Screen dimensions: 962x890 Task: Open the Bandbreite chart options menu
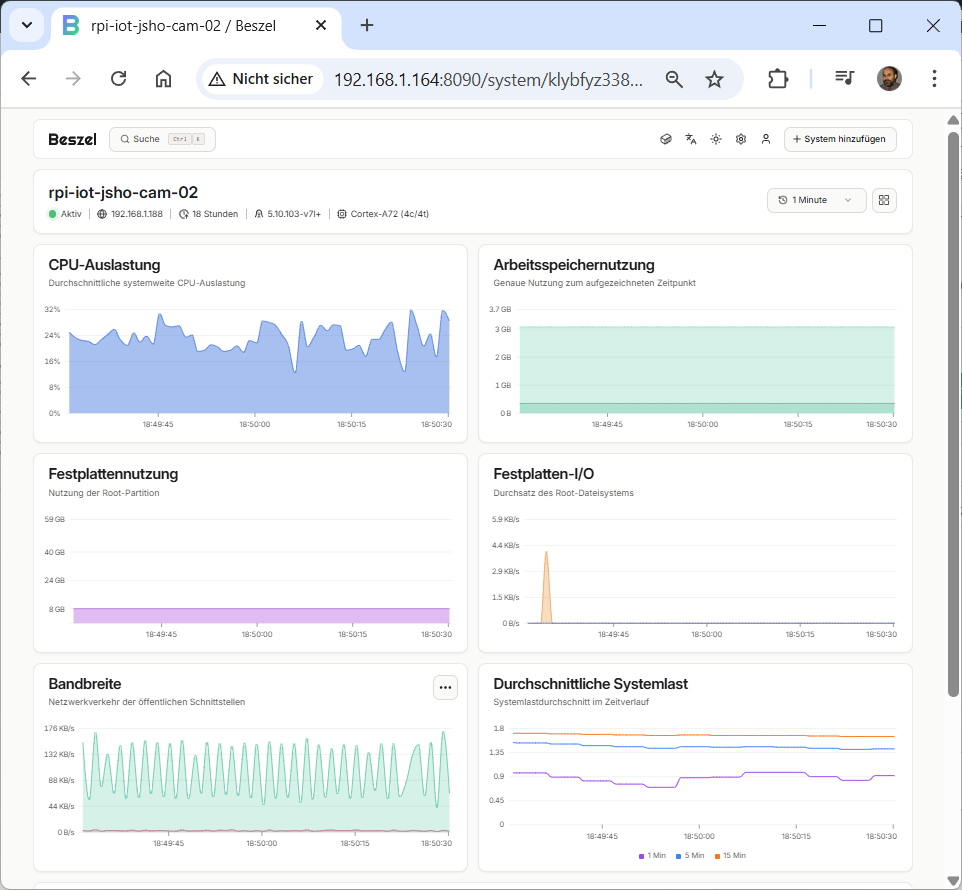(x=445, y=687)
